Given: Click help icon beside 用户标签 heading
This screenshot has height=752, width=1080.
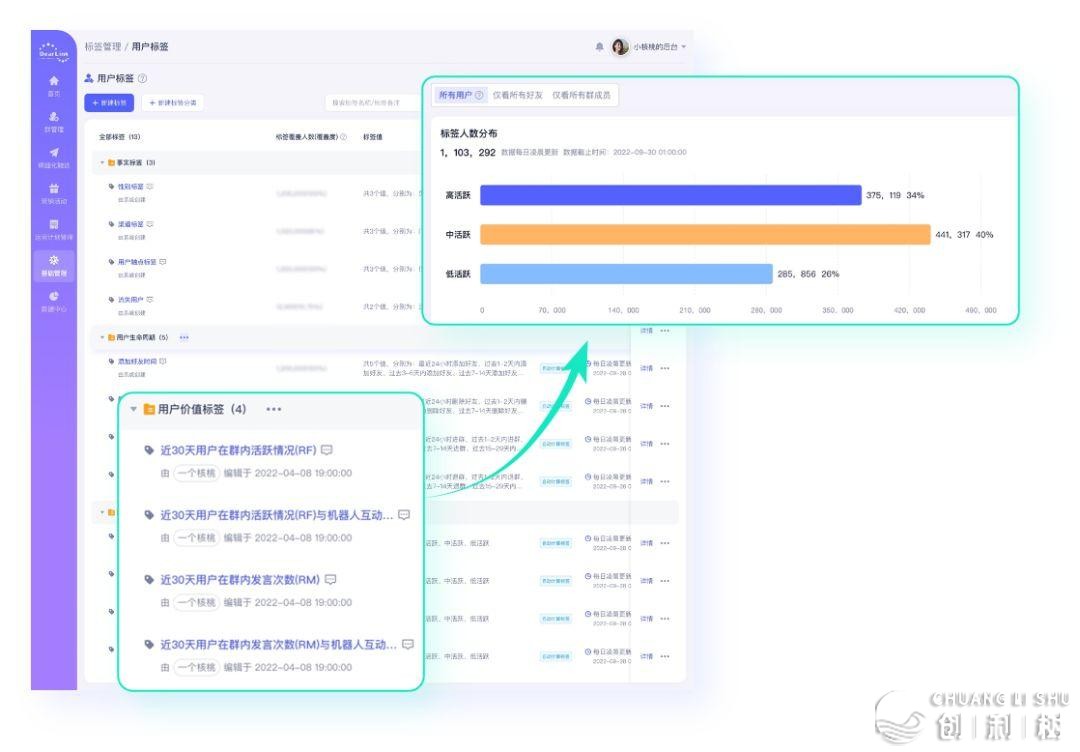Looking at the screenshot, I should coord(143,78).
